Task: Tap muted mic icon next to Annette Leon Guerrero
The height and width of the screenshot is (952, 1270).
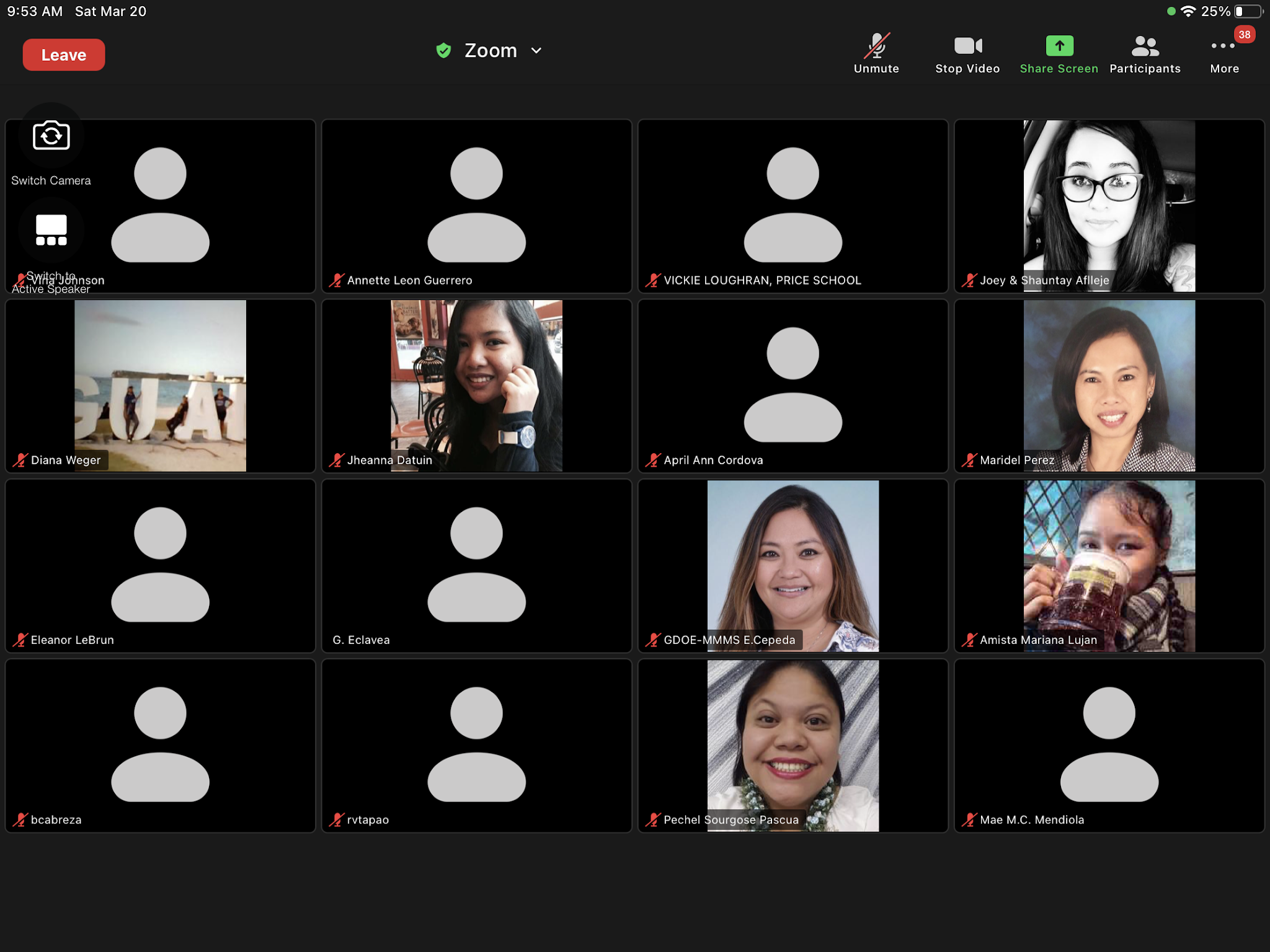Action: pyautogui.click(x=337, y=280)
